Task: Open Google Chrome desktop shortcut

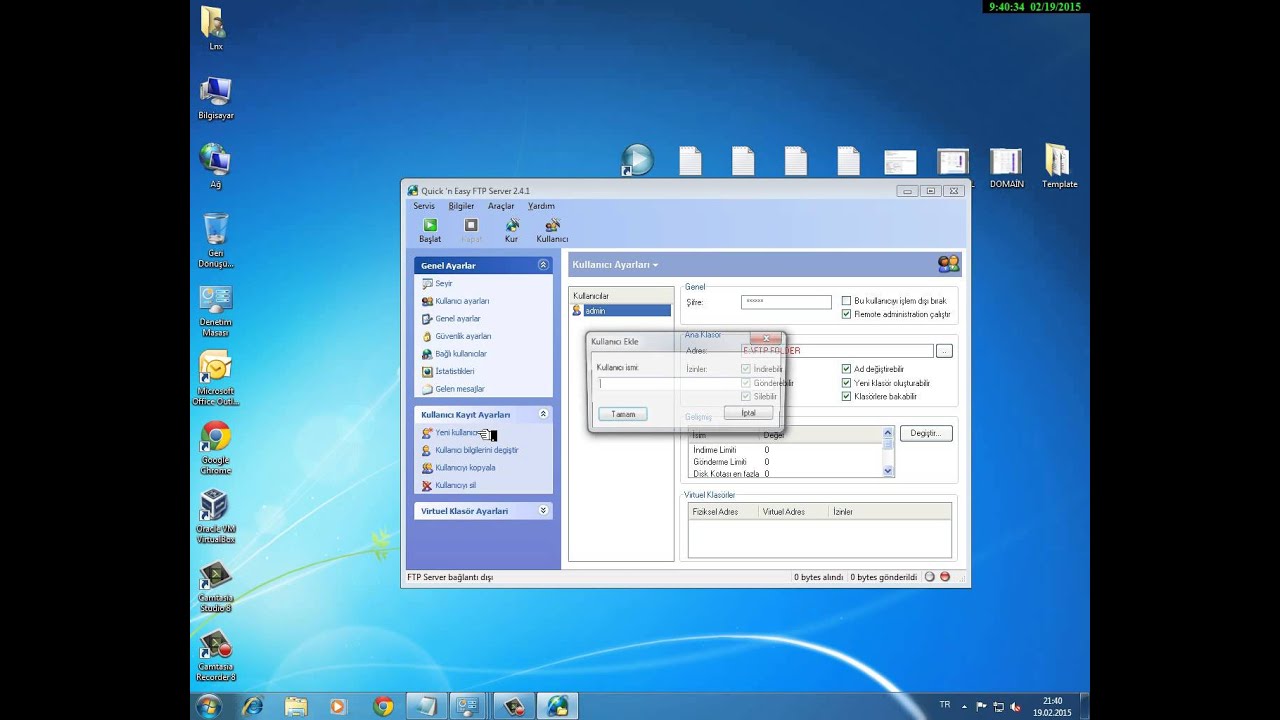Action: tap(215, 448)
